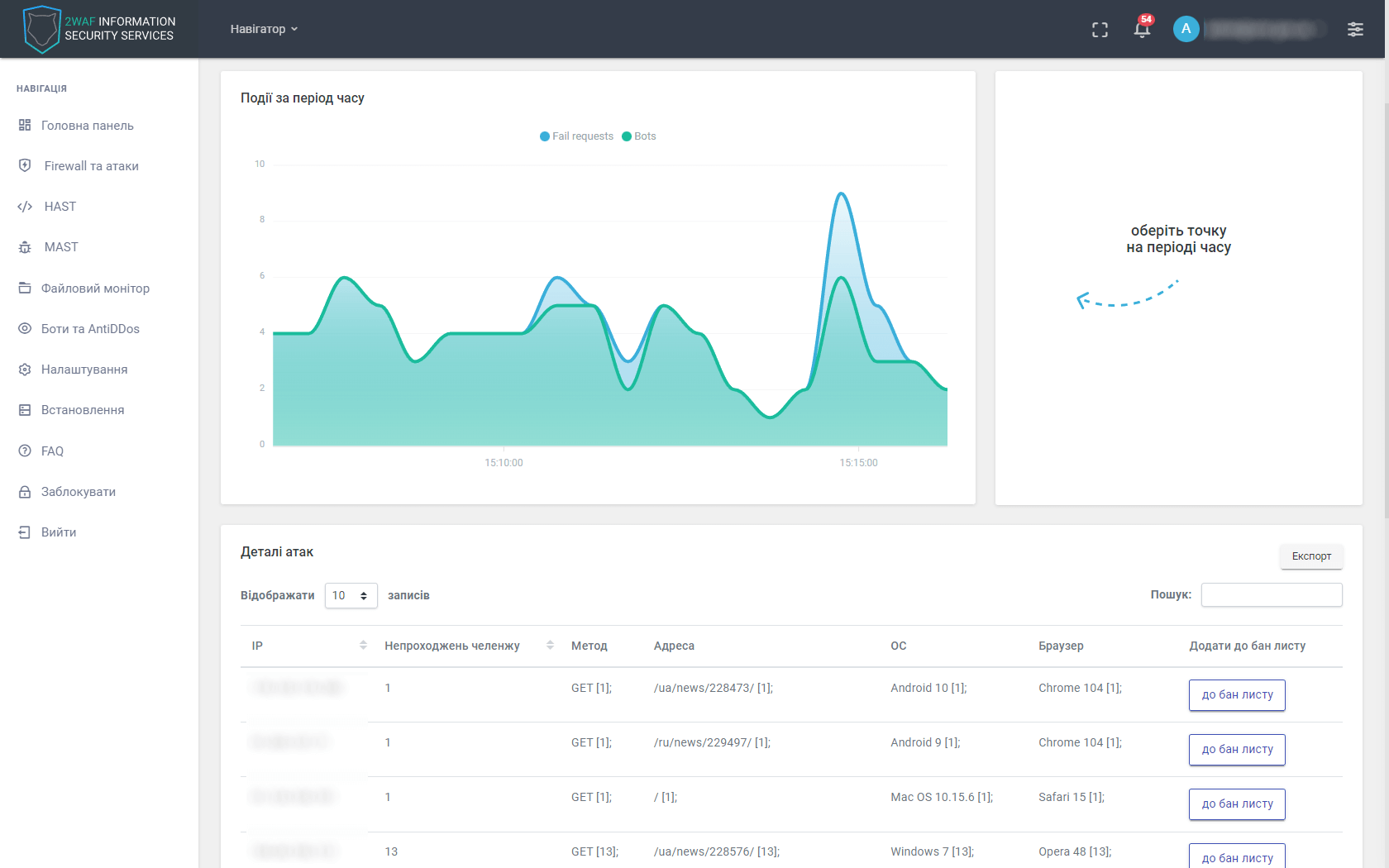Image resolution: width=1389 pixels, height=868 pixels.
Task: Enter fullscreen mode via the expand icon
Action: pyautogui.click(x=1100, y=30)
